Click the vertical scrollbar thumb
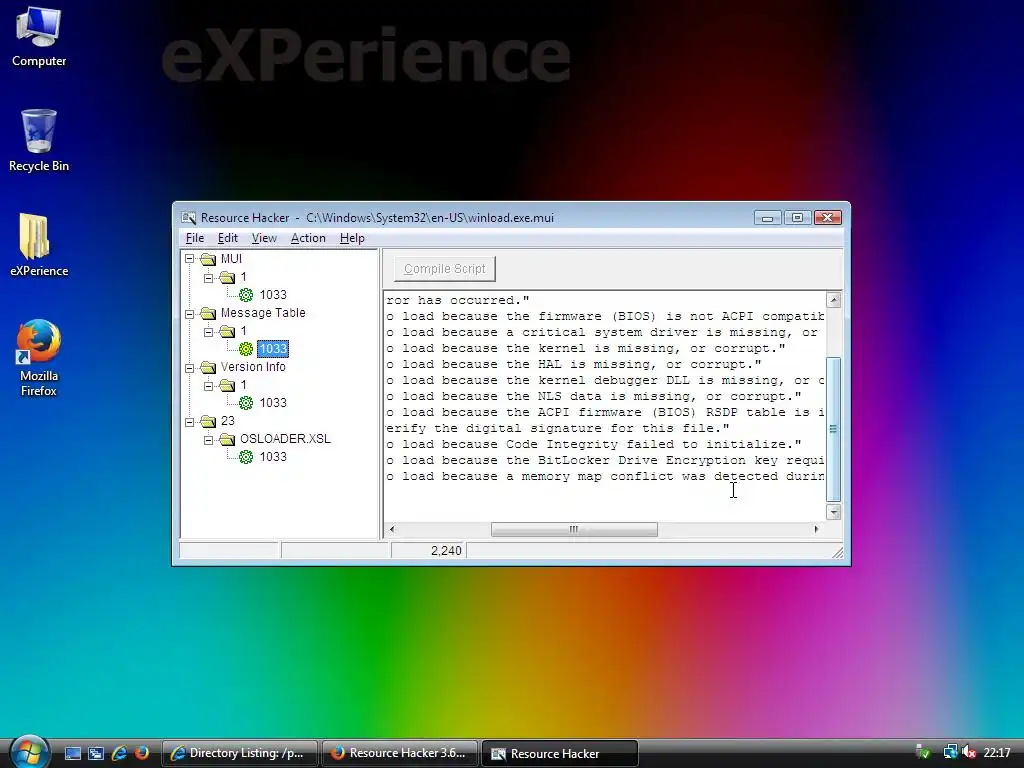1024x768 pixels. [x=833, y=429]
